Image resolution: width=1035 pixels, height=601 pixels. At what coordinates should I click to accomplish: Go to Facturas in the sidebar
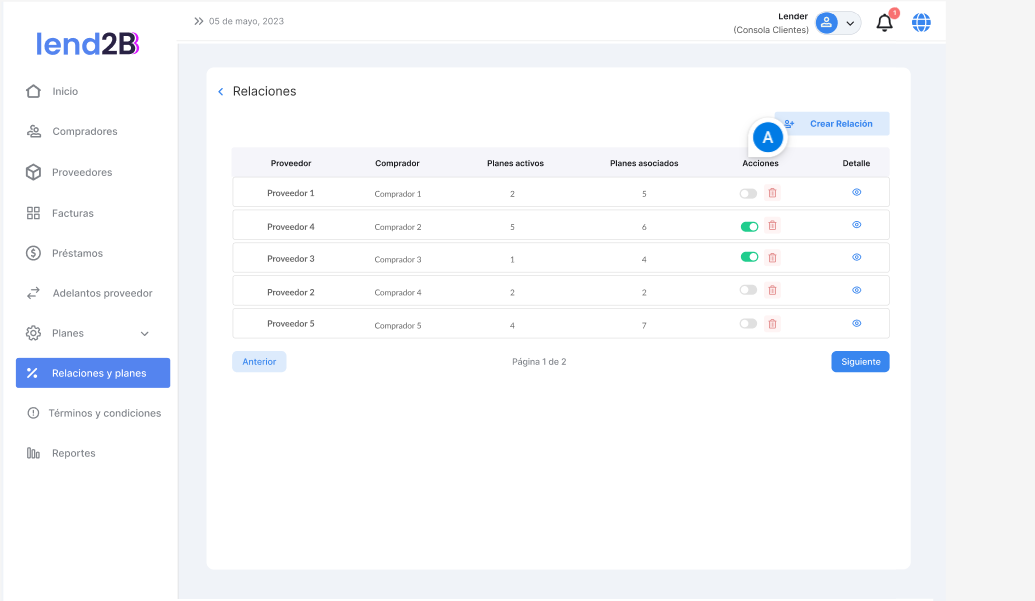pyautogui.click(x=72, y=213)
